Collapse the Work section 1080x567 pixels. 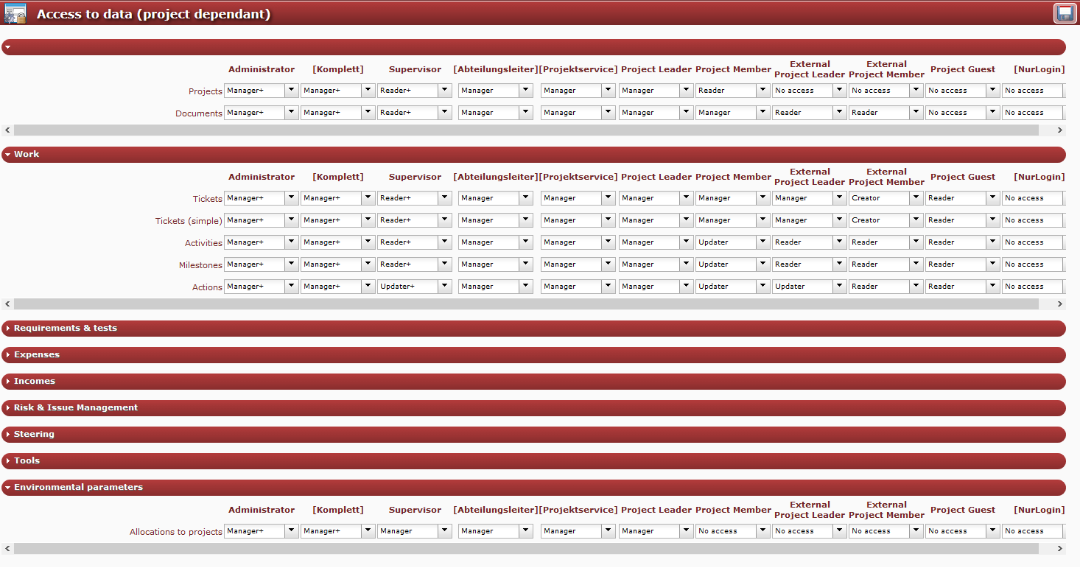pos(27,155)
